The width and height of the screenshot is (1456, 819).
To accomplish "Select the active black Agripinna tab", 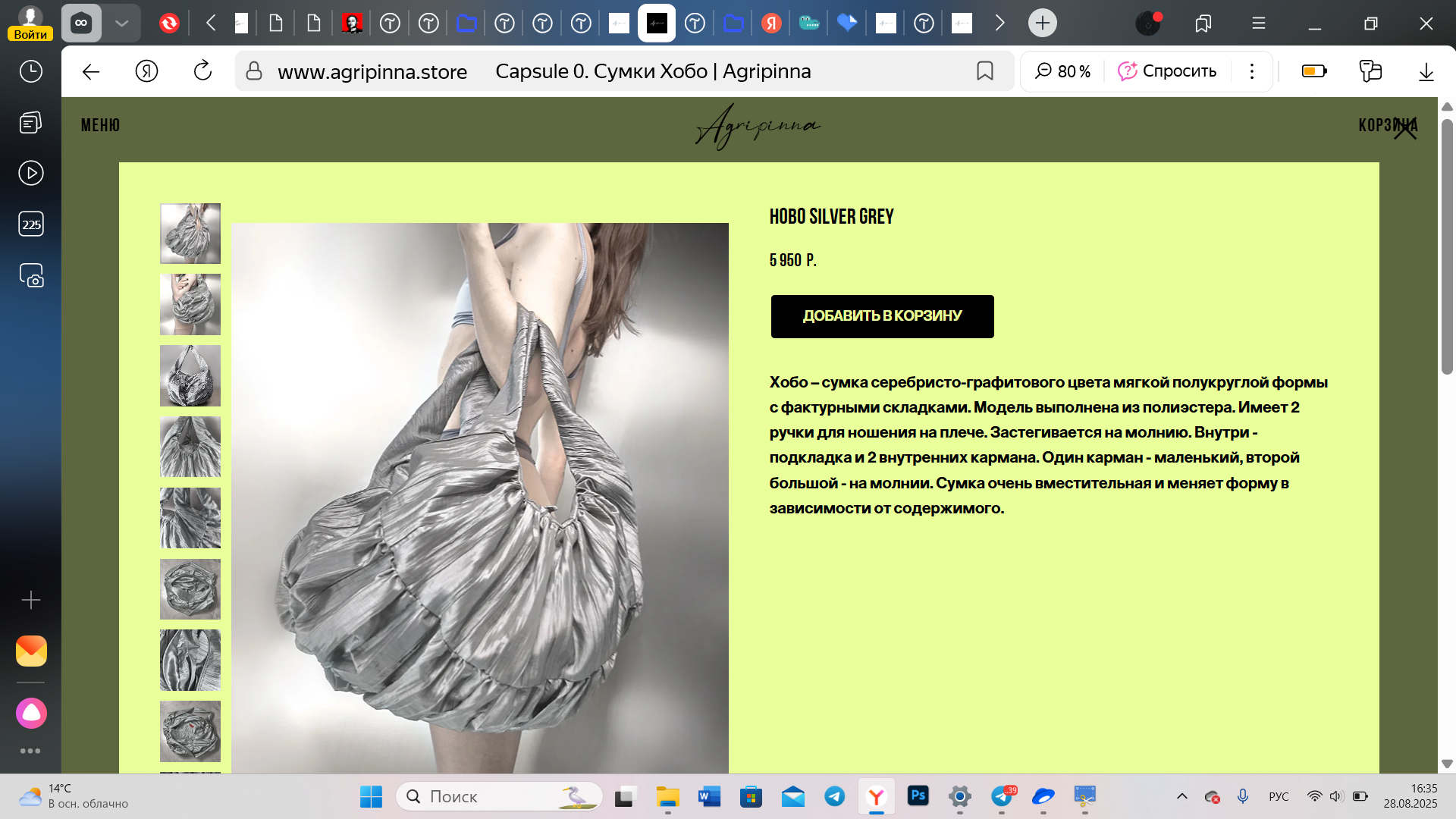I will pos(657,23).
